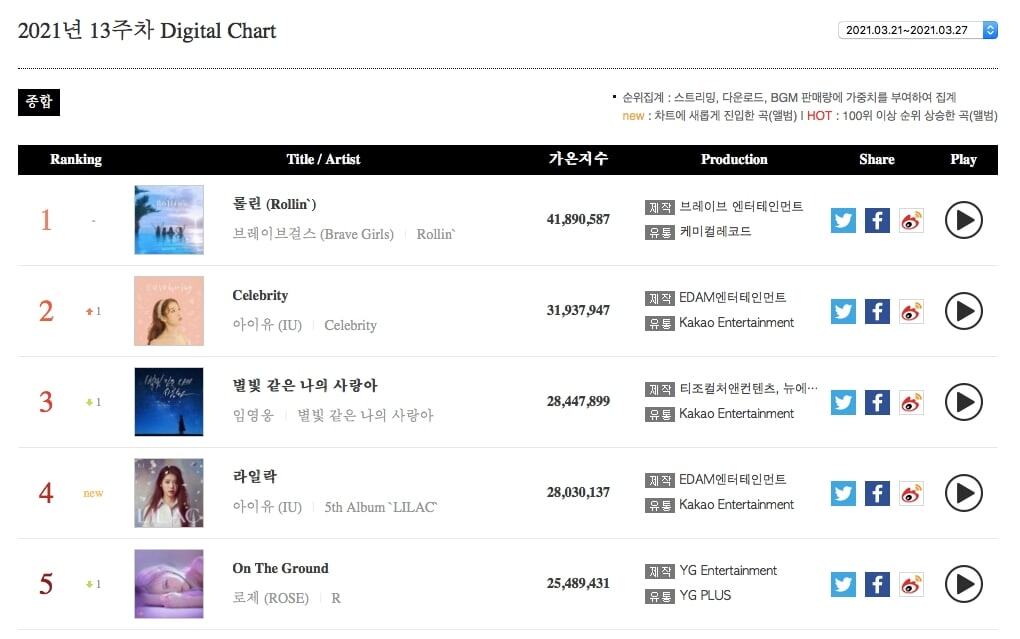The height and width of the screenshot is (639, 1020).
Task: Select the 종합 tab
Action: [x=39, y=102]
